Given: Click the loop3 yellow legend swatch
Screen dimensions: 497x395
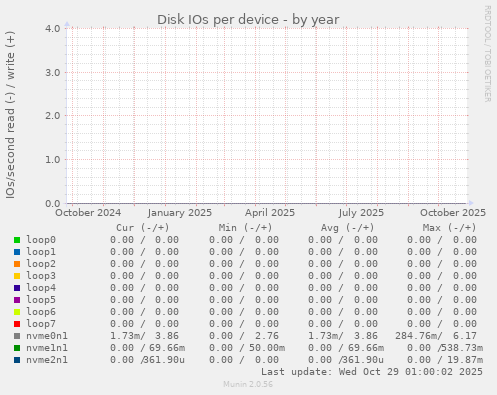Looking at the screenshot, I should click(17, 276).
